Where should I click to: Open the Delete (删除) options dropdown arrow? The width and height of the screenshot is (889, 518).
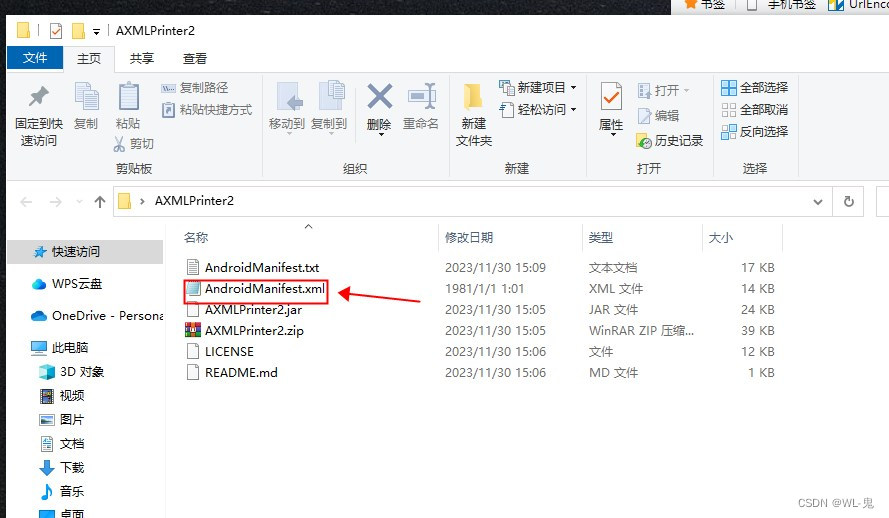tap(380, 134)
